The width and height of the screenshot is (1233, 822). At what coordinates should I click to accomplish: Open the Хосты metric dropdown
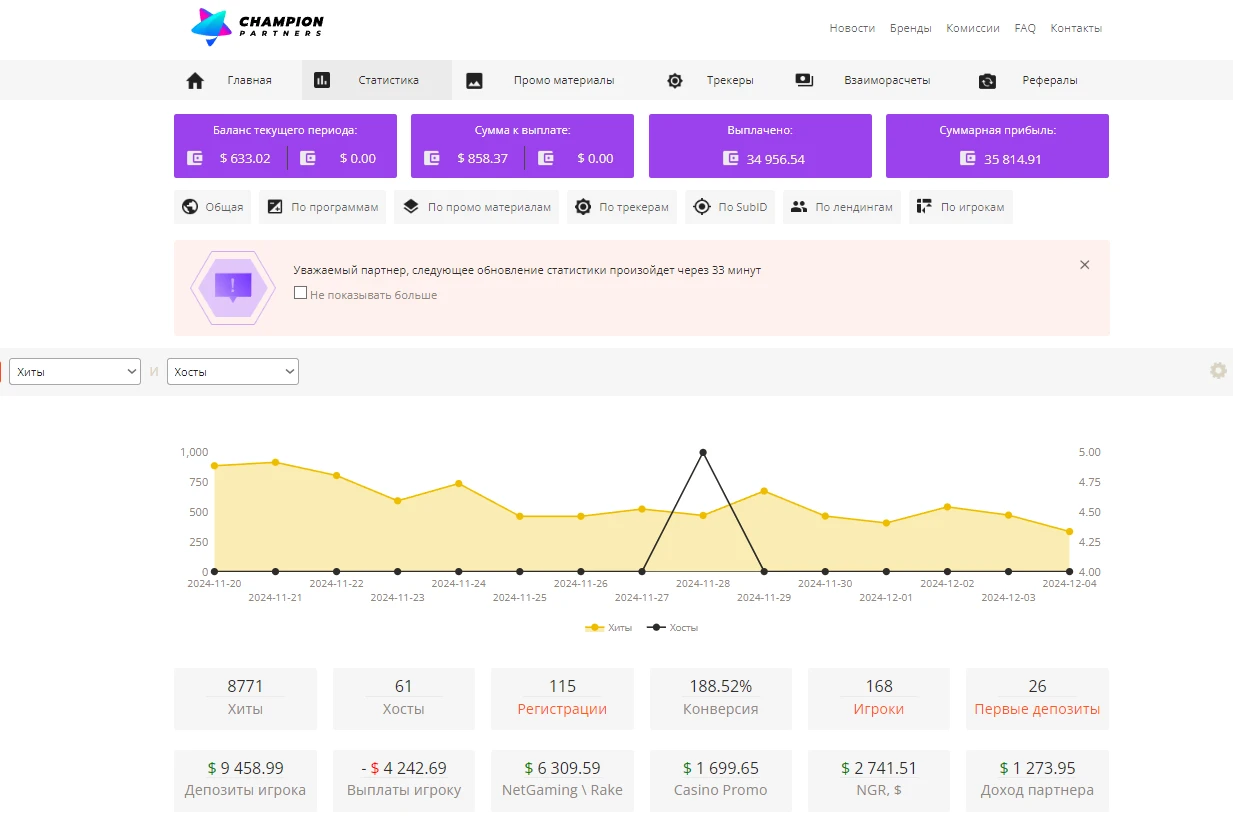coord(233,372)
